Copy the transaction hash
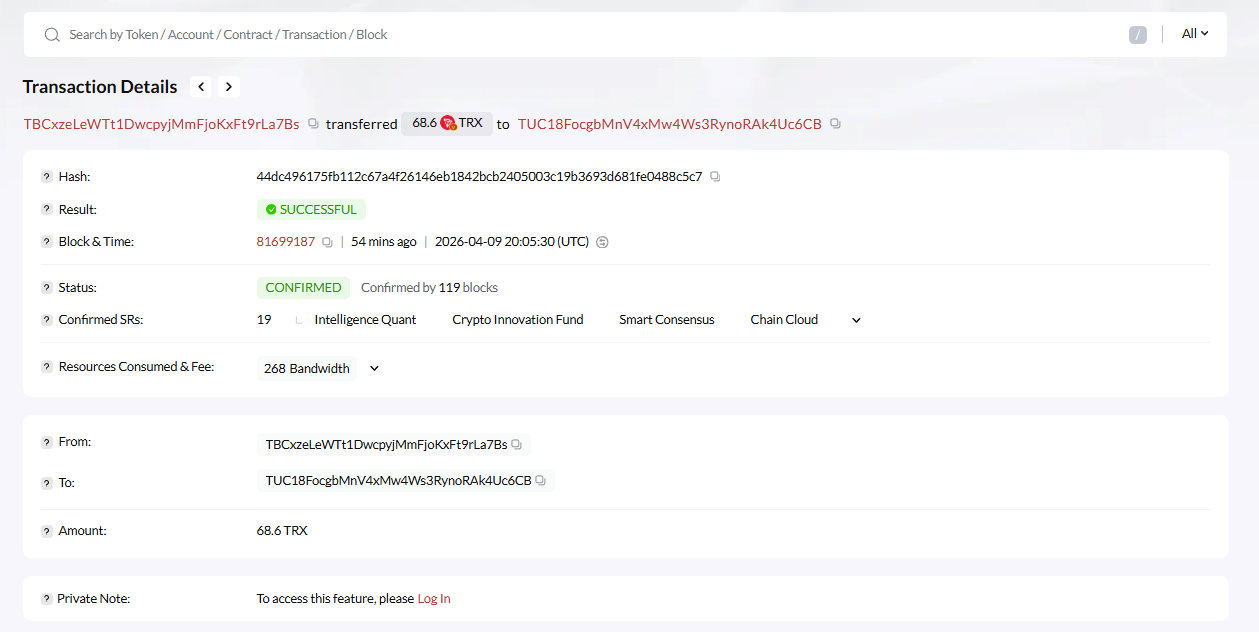1259x632 pixels. tap(715, 177)
